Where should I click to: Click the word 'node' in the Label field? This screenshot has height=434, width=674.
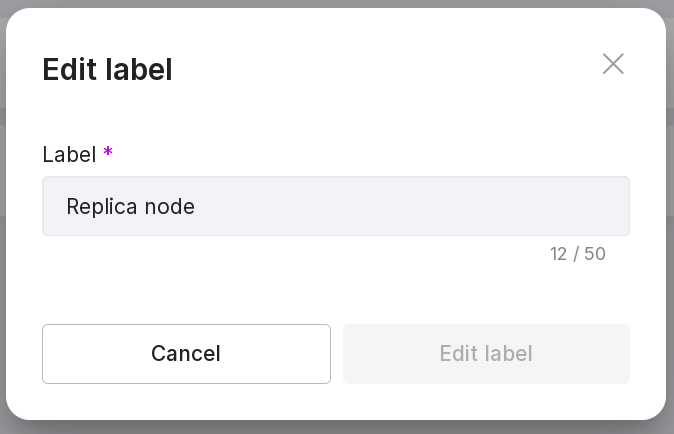169,207
